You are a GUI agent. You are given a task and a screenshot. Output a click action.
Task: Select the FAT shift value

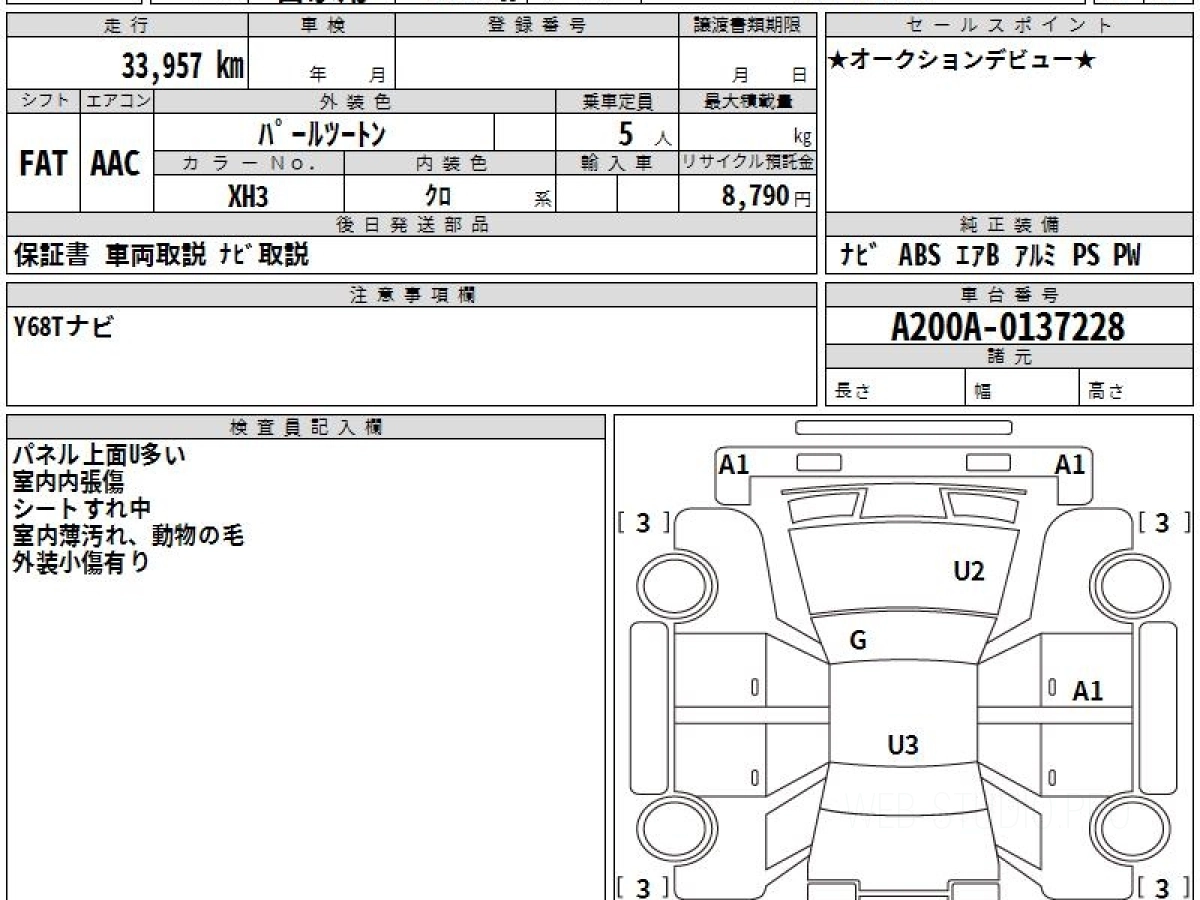43,164
